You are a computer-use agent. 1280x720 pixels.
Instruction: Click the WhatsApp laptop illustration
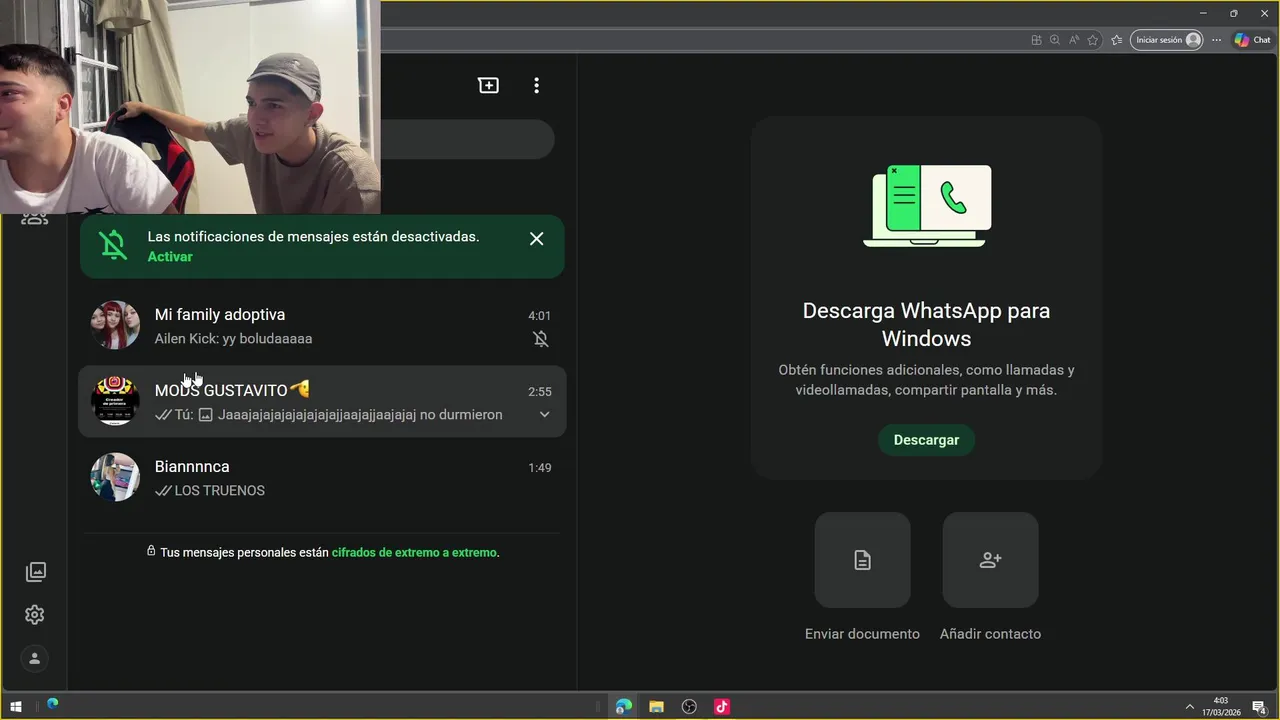tap(927, 205)
